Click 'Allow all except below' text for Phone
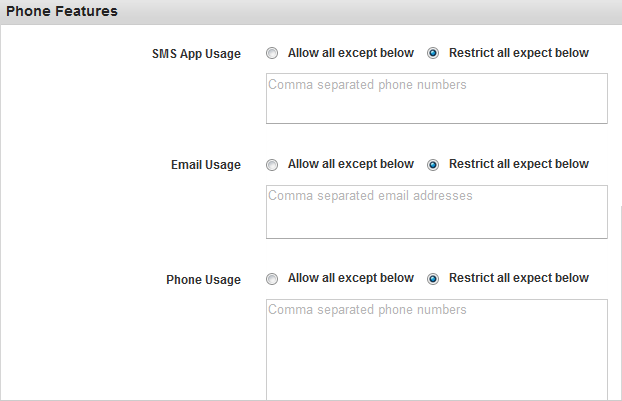 point(351,278)
